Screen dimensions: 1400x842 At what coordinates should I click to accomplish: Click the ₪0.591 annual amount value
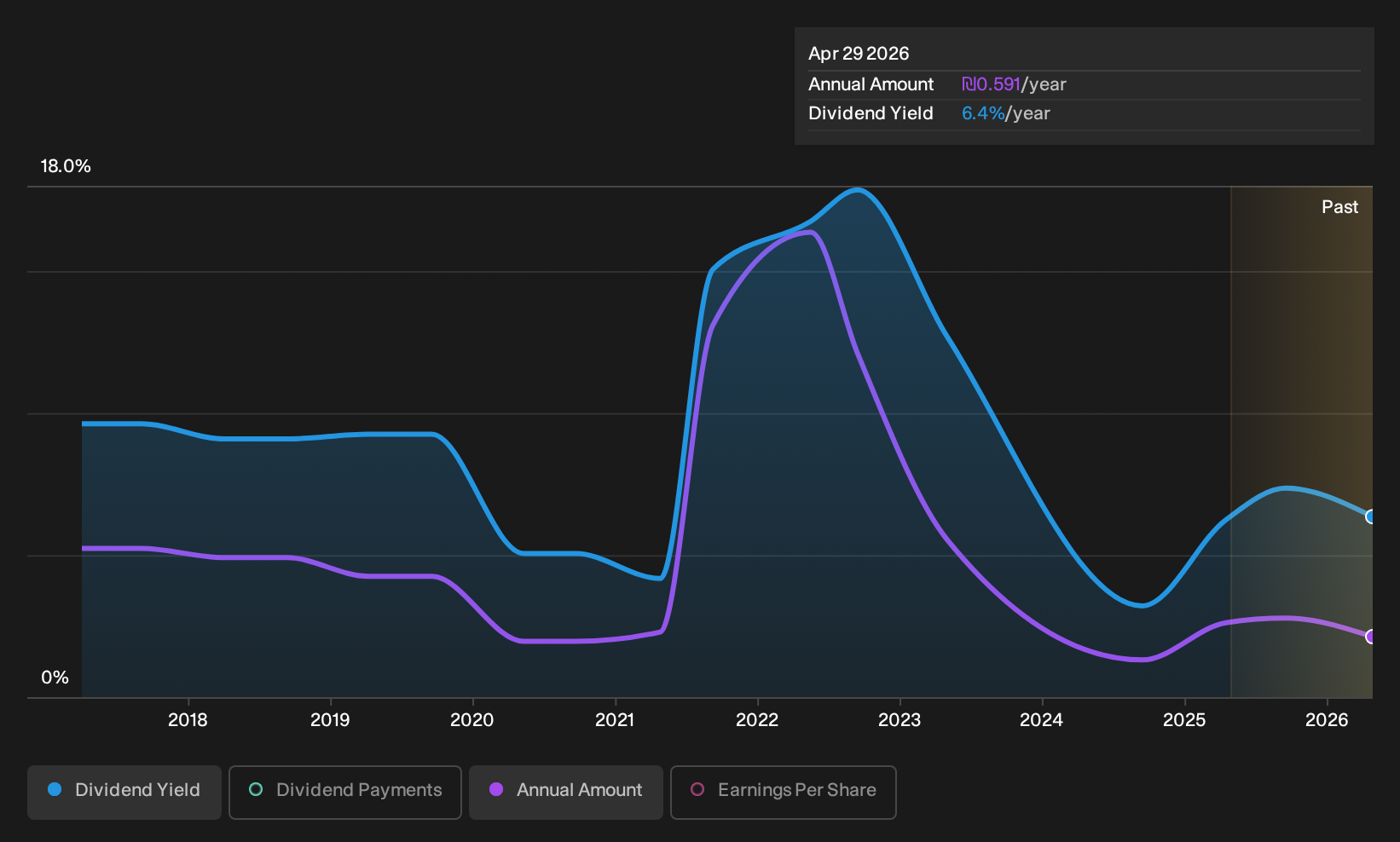click(x=991, y=84)
